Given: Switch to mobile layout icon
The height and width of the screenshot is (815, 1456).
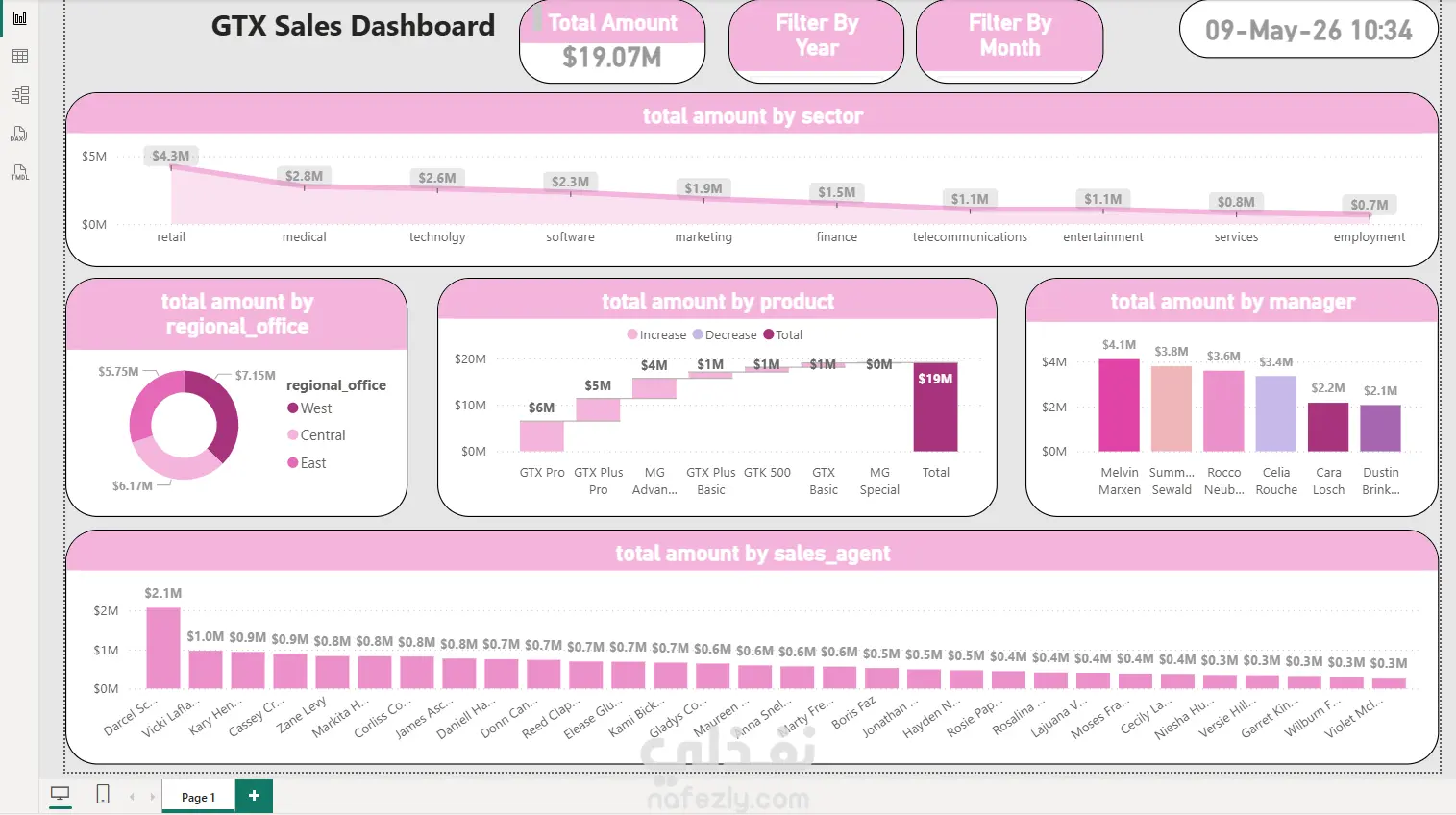Looking at the screenshot, I should (x=103, y=795).
